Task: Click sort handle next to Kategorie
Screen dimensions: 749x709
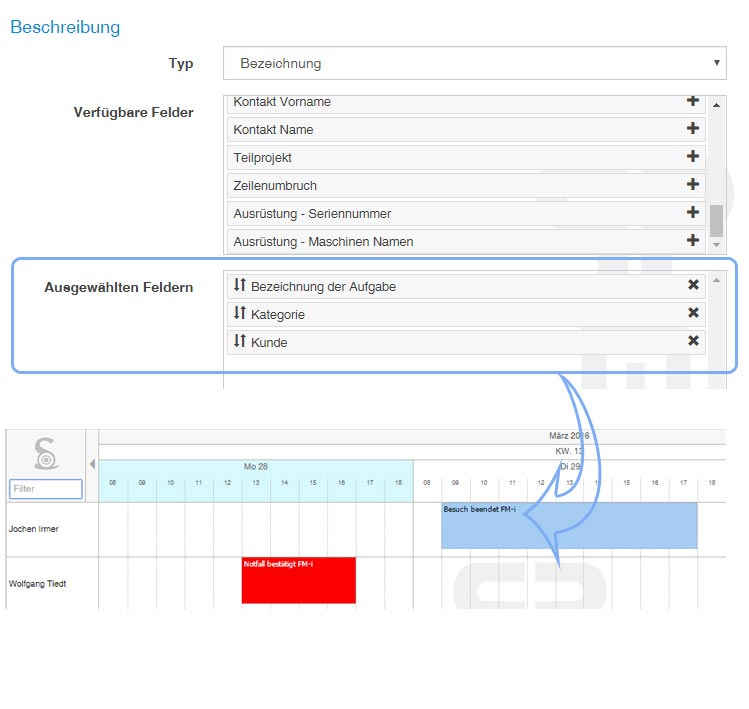Action: (x=240, y=314)
